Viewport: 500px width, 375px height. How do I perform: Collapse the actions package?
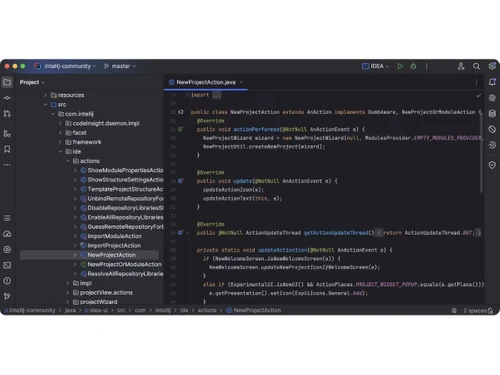68,161
